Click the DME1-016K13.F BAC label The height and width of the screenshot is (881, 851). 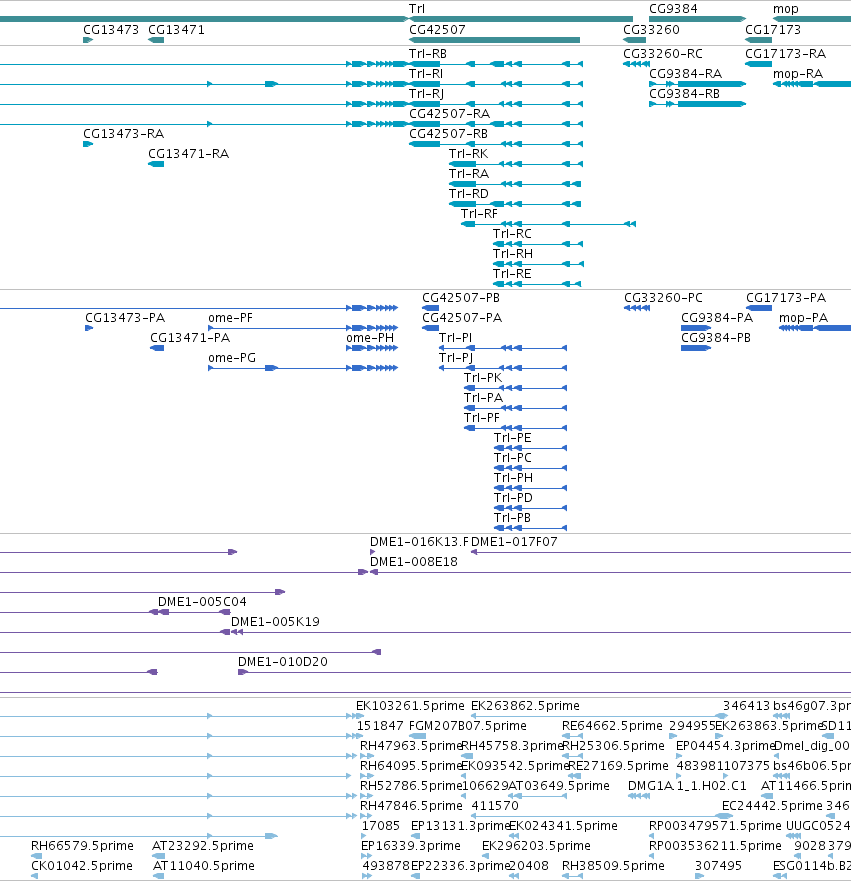pyautogui.click(x=418, y=542)
